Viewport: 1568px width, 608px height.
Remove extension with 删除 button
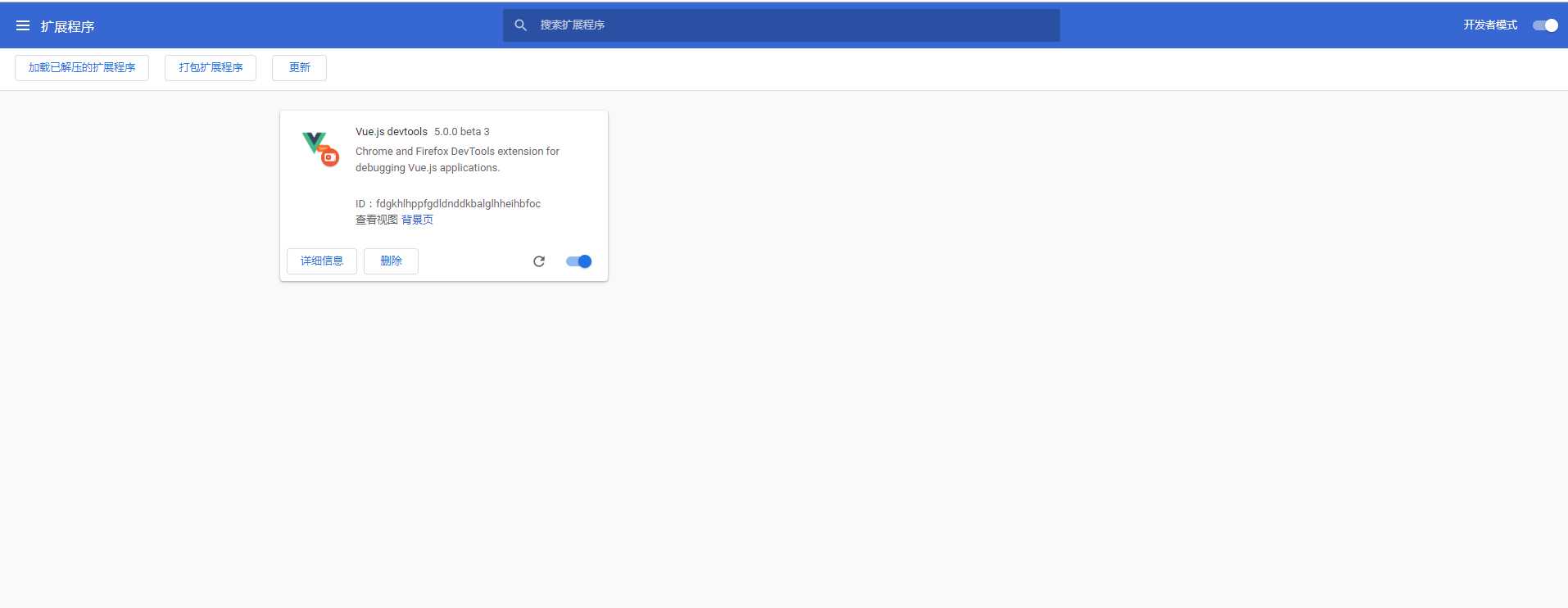(x=391, y=261)
